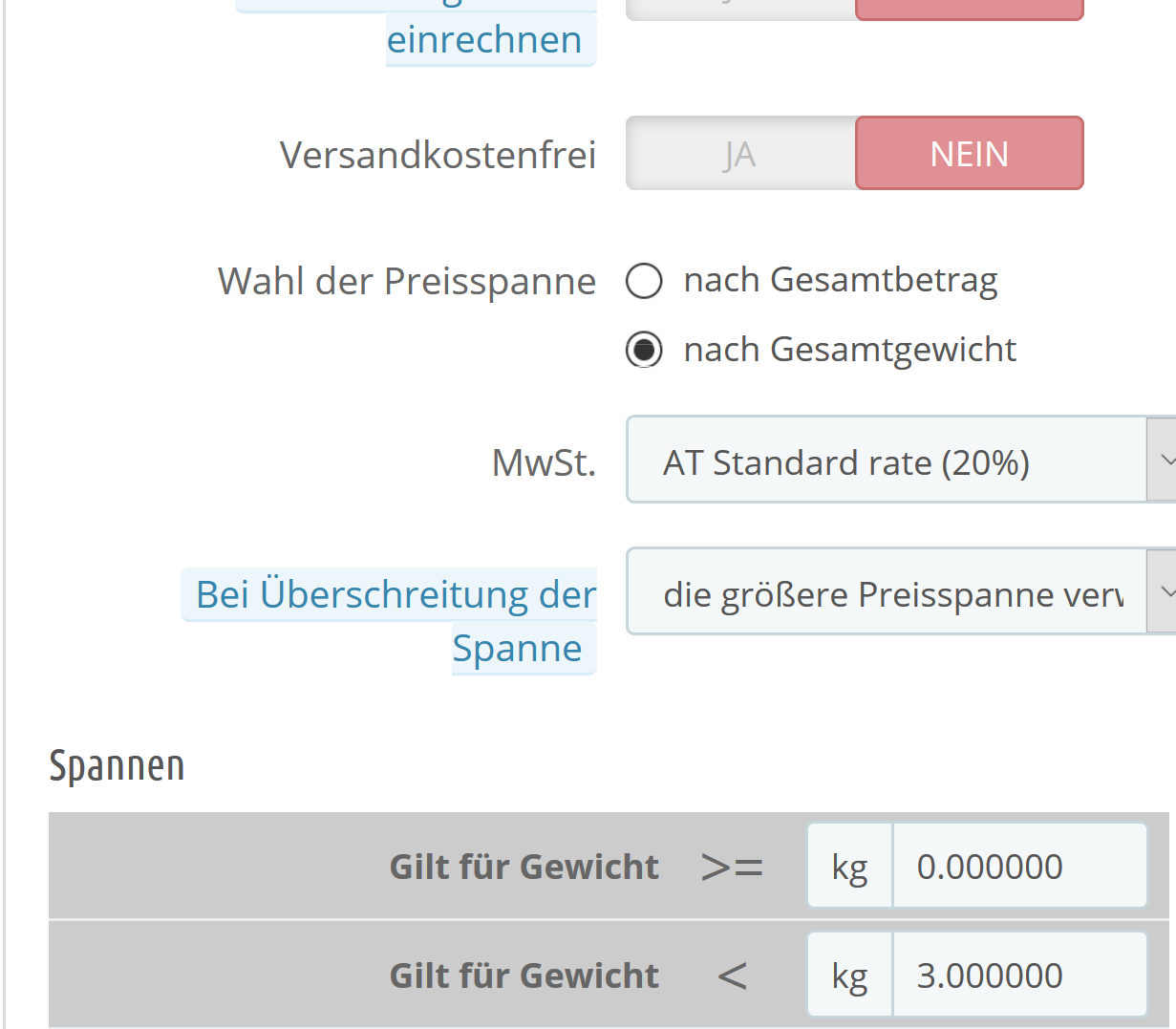Click "Gilt für Gewicht" label in the >= row
Image resolution: width=1176 pixels, height=1029 pixels.
click(x=524, y=868)
